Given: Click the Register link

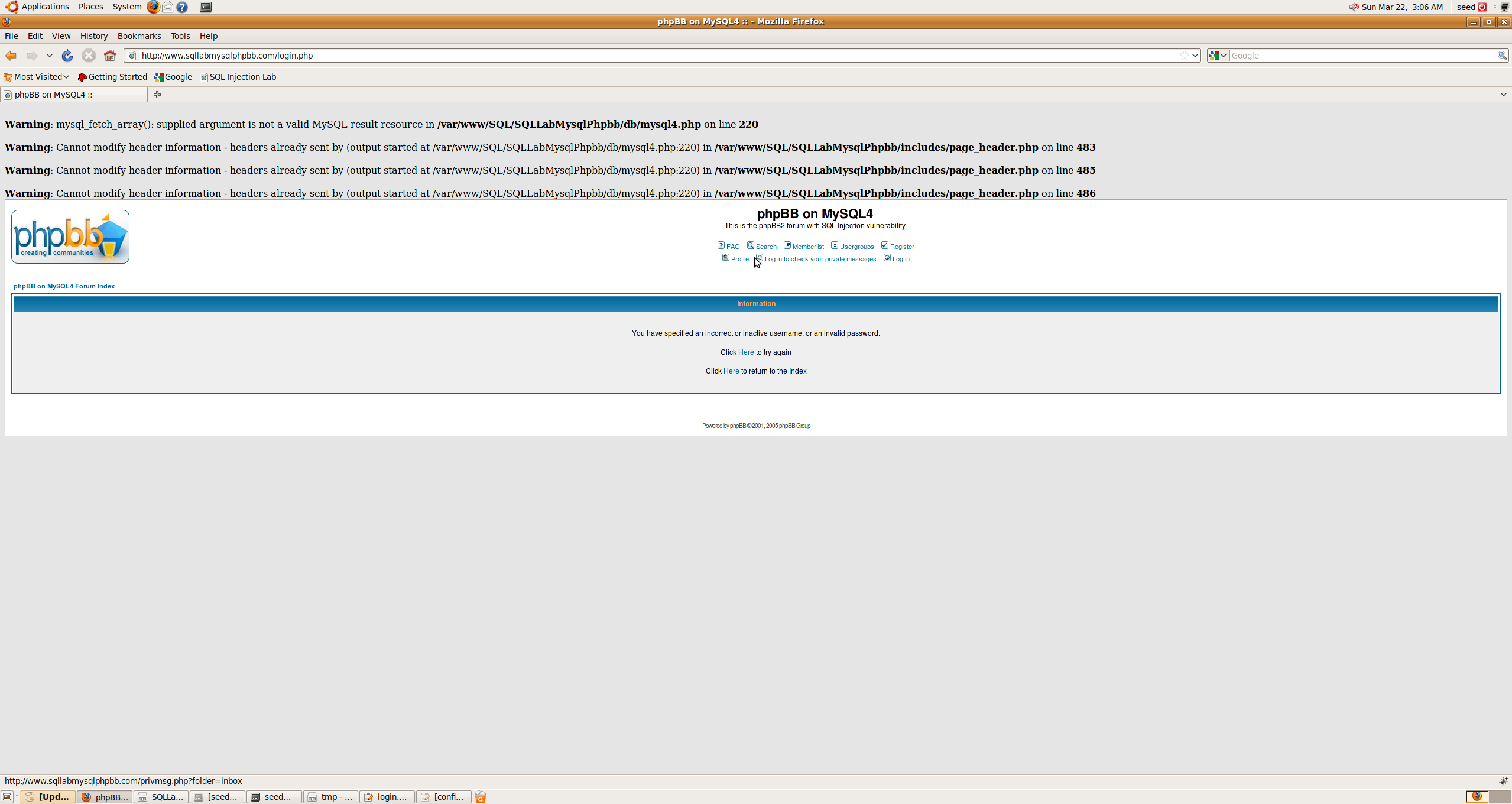Looking at the screenshot, I should (x=901, y=247).
